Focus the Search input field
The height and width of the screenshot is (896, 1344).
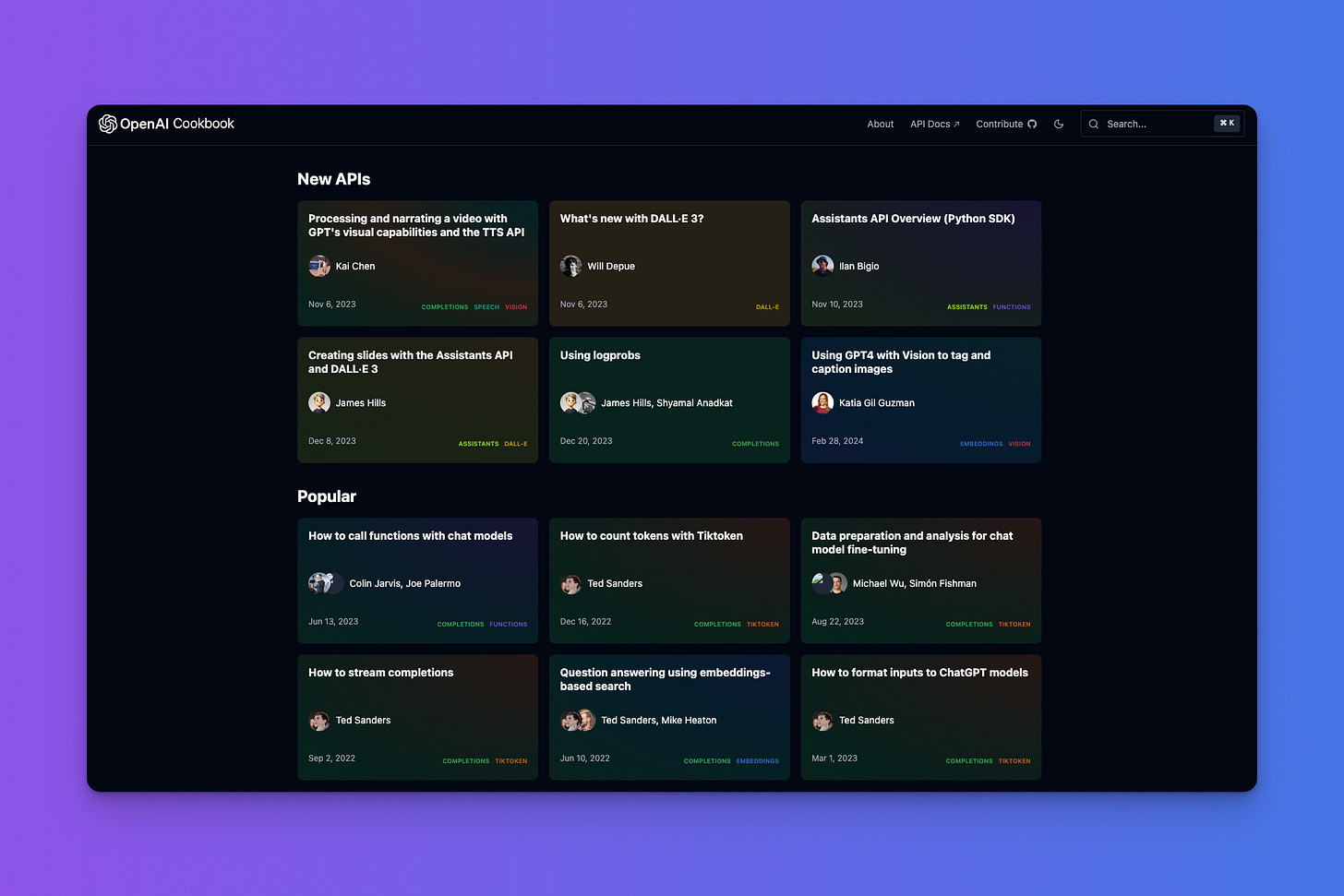[x=1162, y=124]
